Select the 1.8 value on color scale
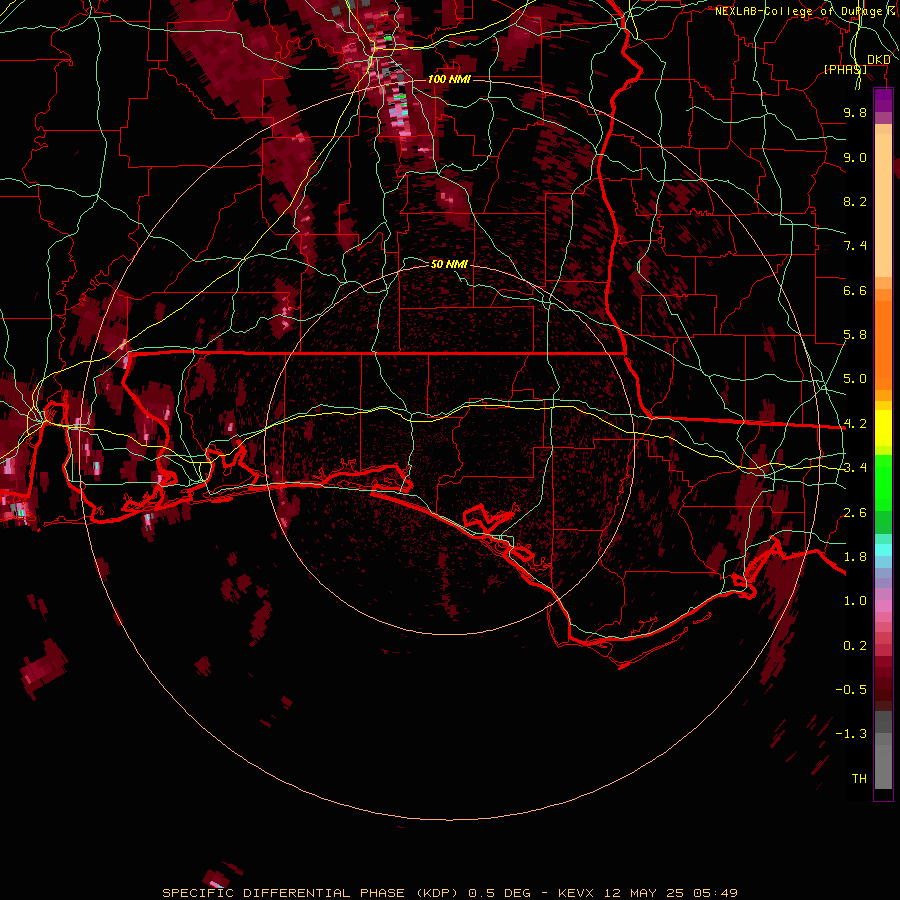Screen dimensions: 900x900 [x=855, y=557]
